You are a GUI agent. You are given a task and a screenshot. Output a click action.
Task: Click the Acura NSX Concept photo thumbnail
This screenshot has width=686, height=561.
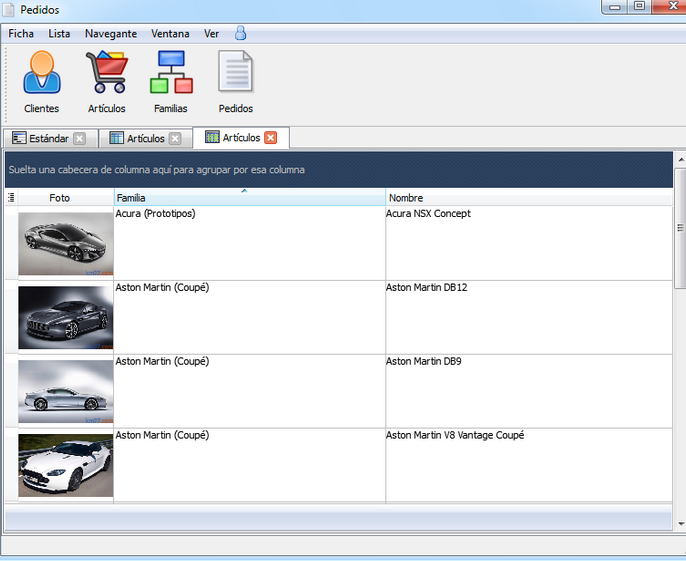[x=66, y=244]
